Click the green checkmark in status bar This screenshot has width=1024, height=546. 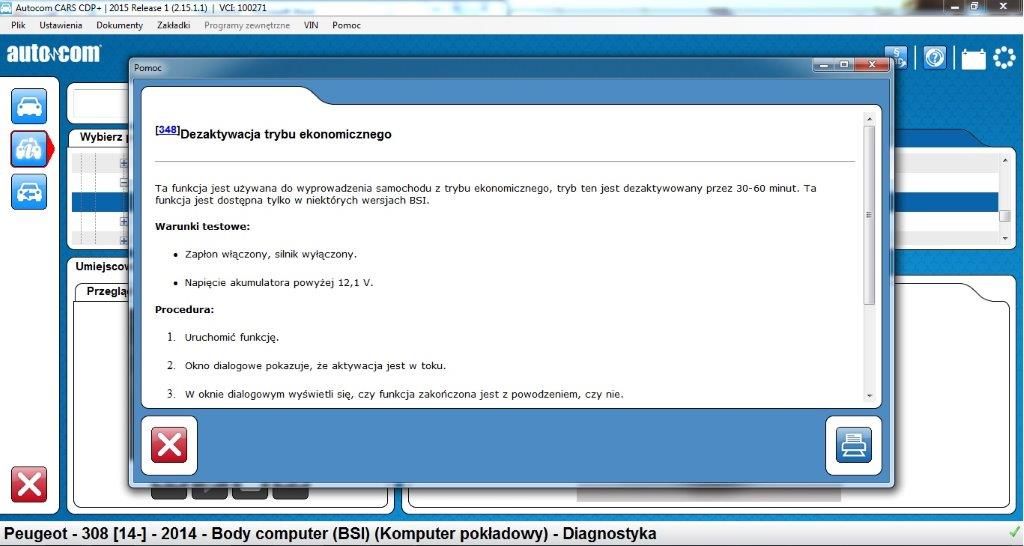1014,532
